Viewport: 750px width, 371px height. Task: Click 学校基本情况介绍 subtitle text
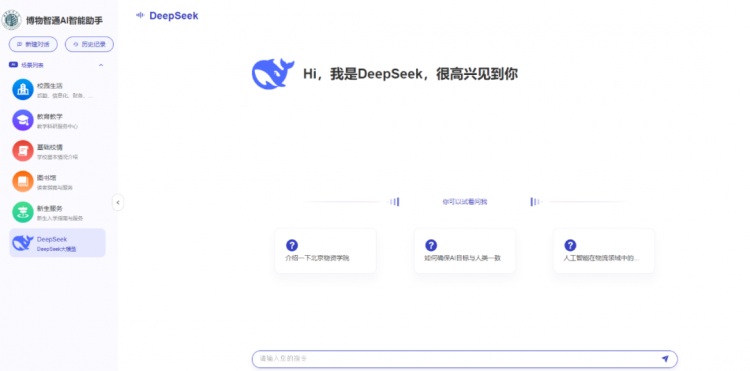pos(57,157)
